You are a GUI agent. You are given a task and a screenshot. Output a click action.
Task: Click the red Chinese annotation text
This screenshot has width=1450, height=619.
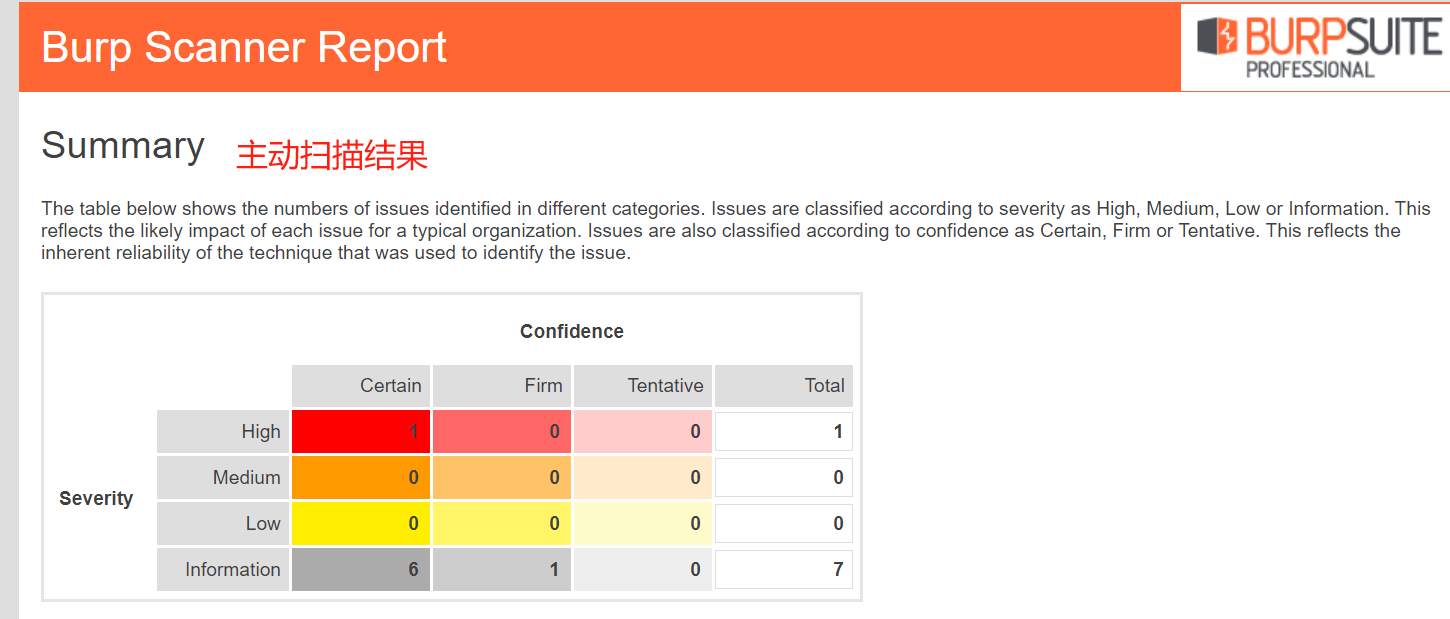click(332, 155)
